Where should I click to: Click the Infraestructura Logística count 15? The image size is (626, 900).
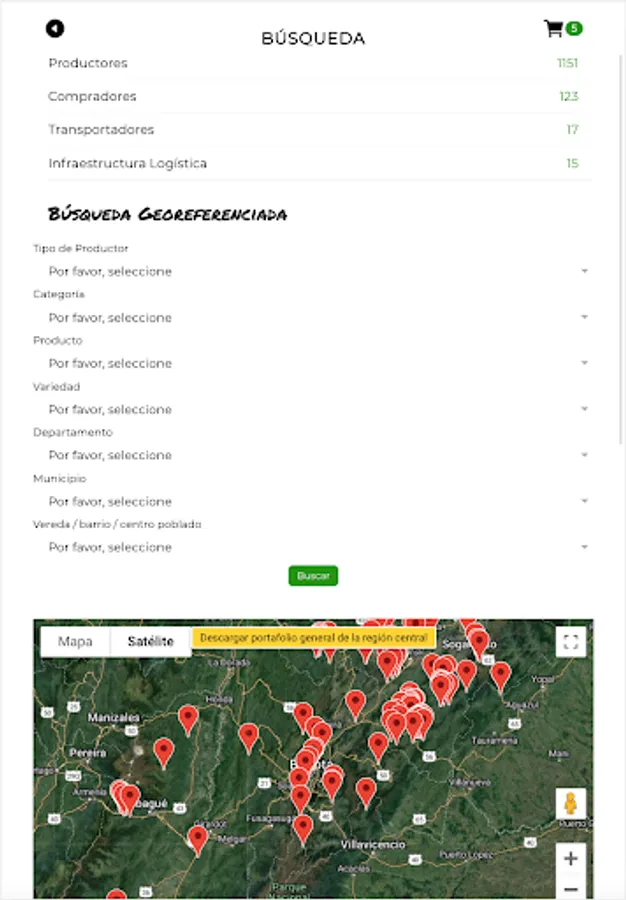(x=573, y=163)
